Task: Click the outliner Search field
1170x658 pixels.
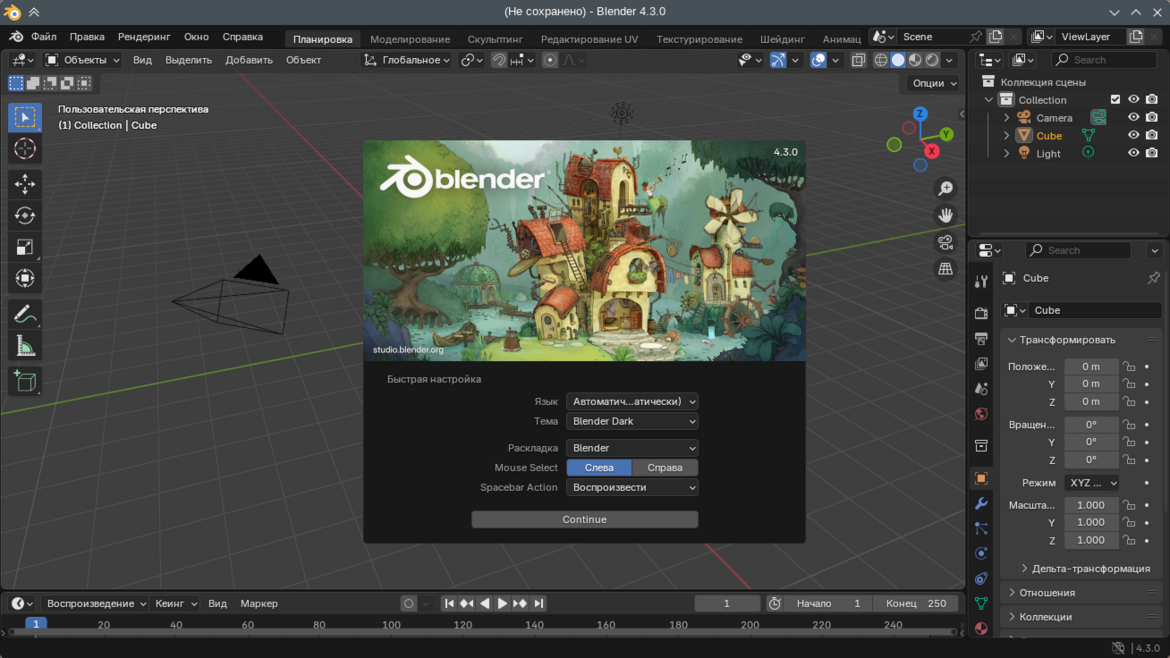Action: pyautogui.click(x=1104, y=60)
